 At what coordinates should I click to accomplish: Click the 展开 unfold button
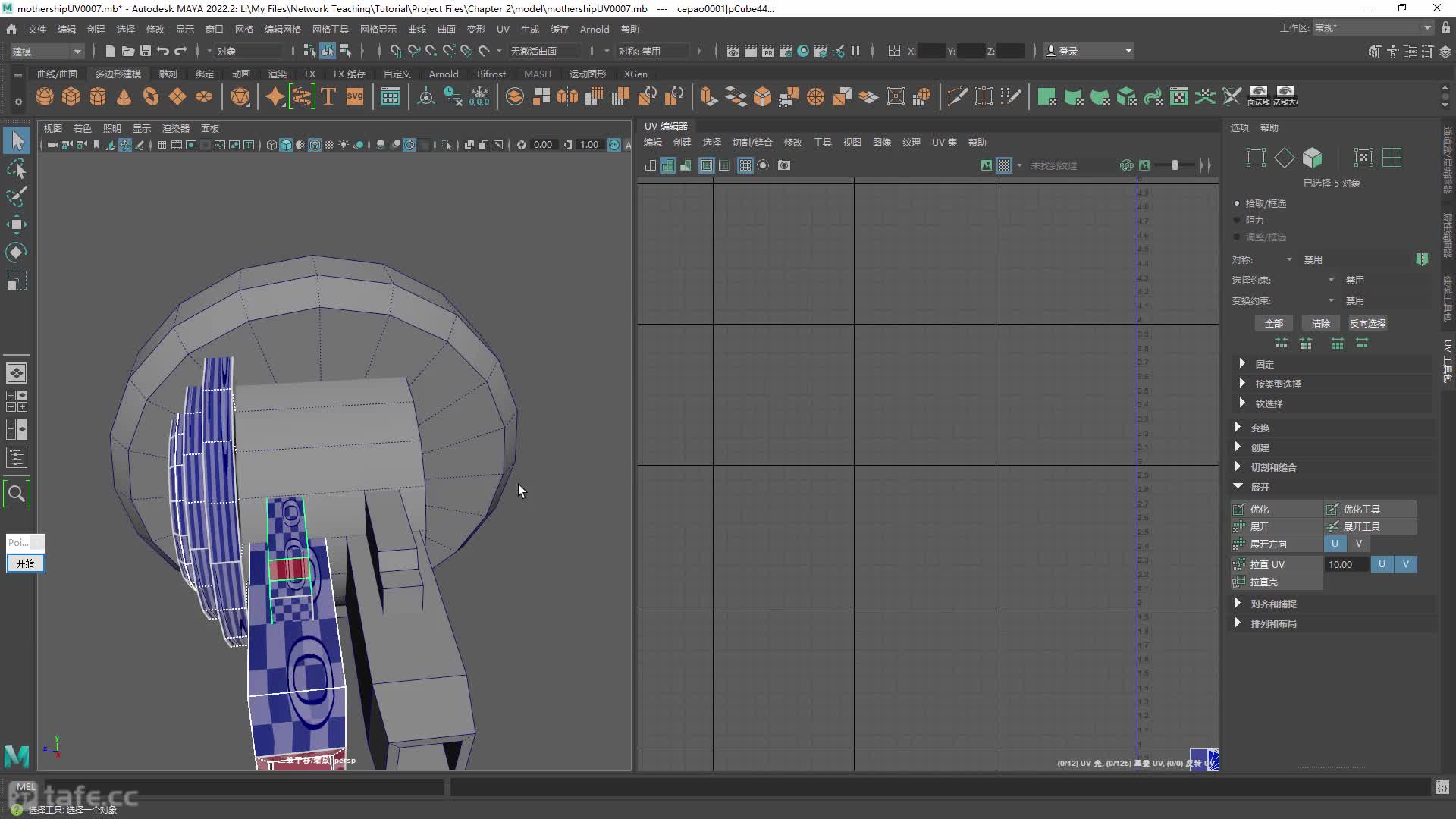tap(1276, 526)
